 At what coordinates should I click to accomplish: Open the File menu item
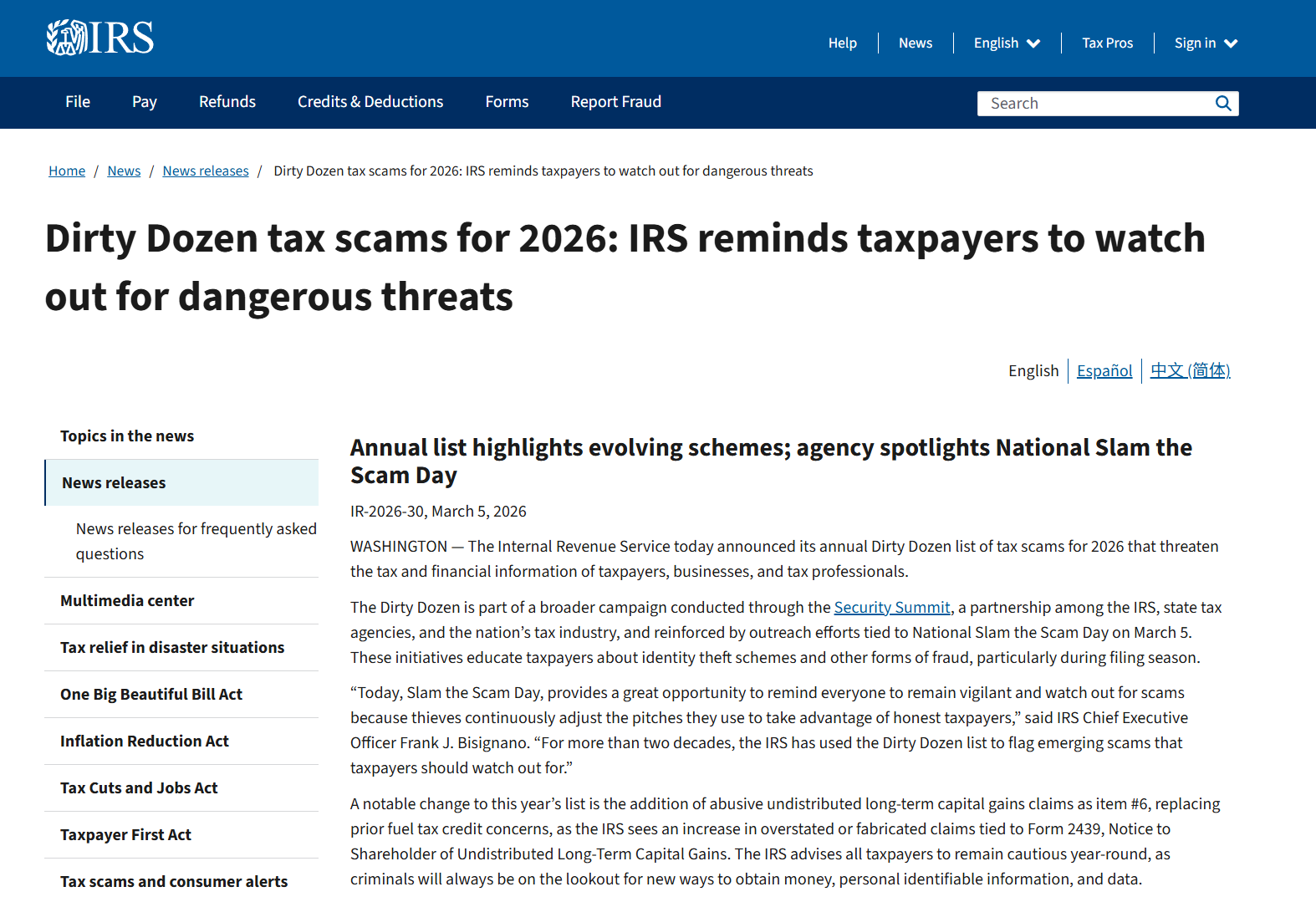click(78, 102)
